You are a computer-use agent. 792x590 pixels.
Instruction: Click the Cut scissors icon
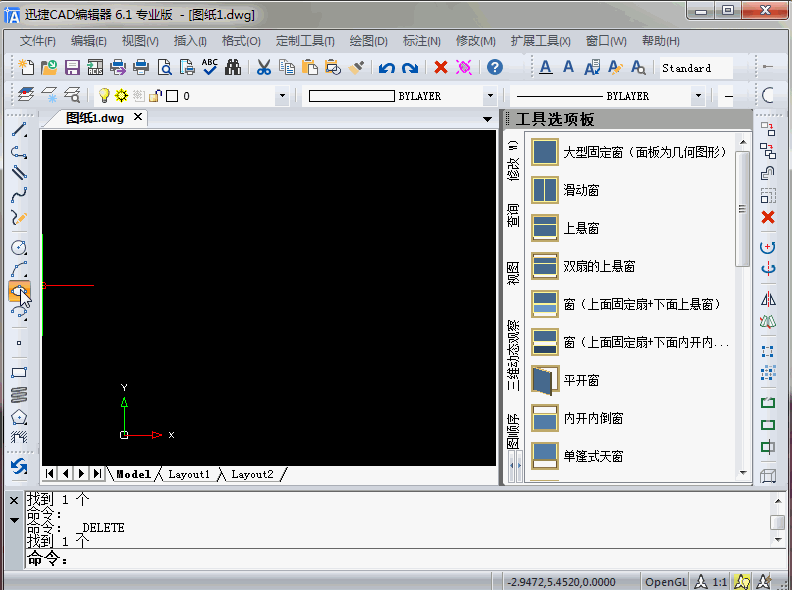coord(264,67)
